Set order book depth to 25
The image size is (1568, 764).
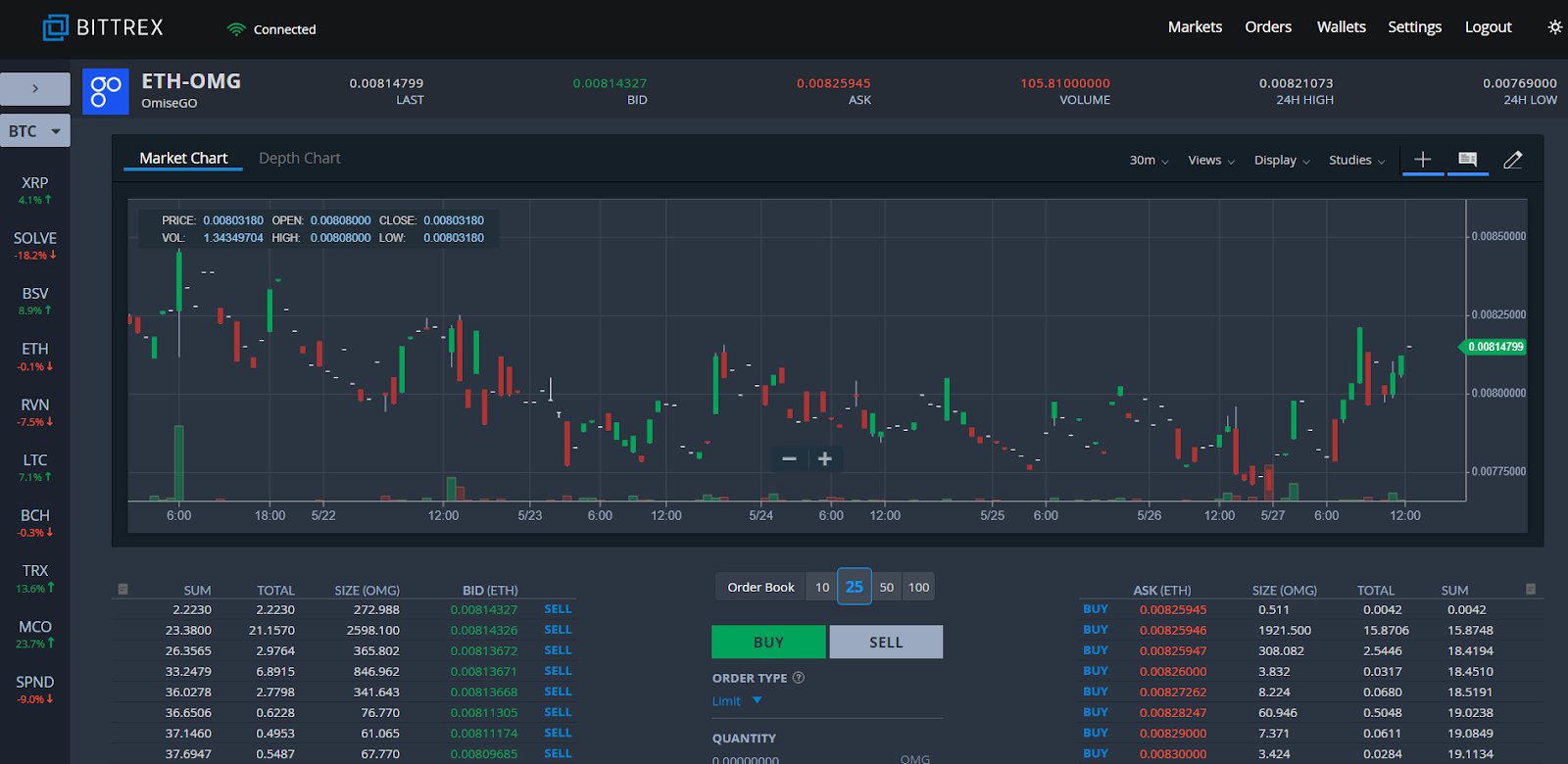855,587
